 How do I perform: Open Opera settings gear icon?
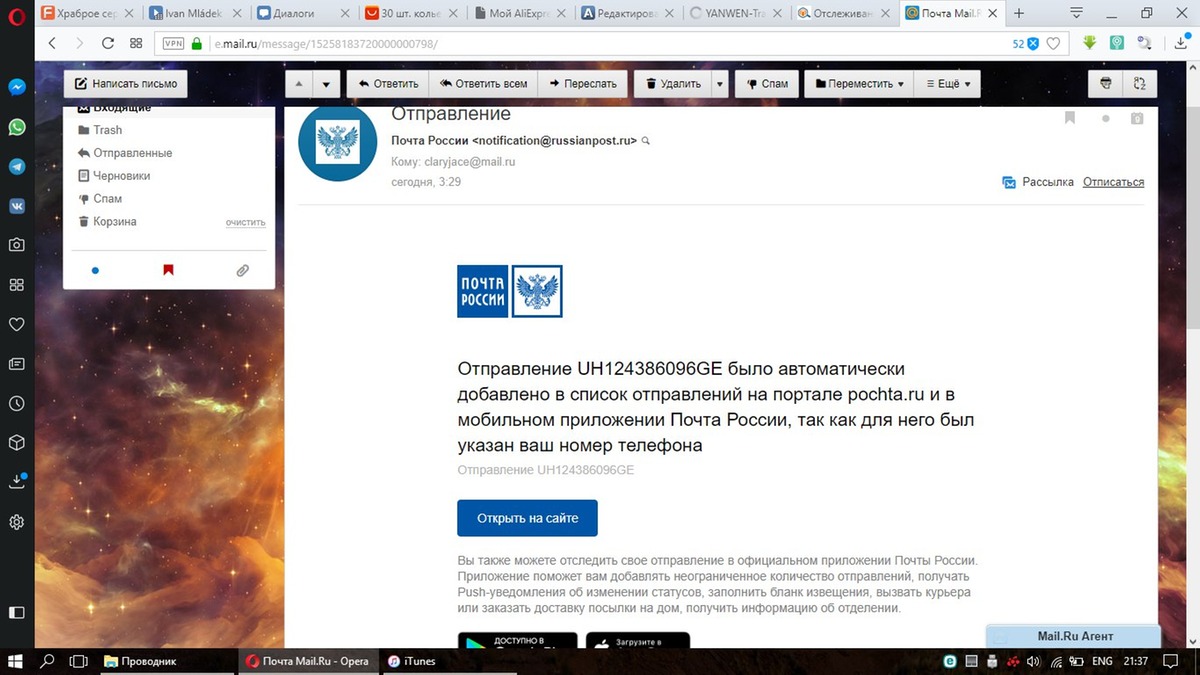pos(17,522)
